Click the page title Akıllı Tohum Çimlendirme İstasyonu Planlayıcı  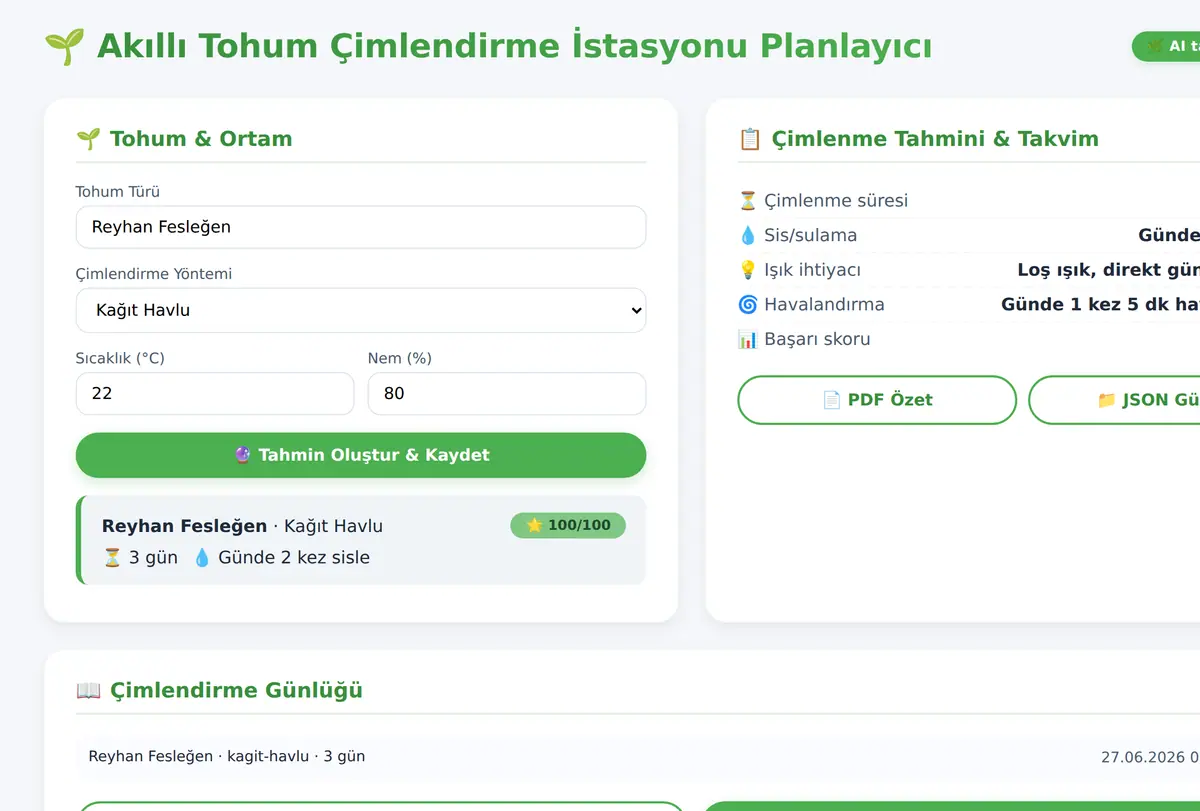[514, 47]
